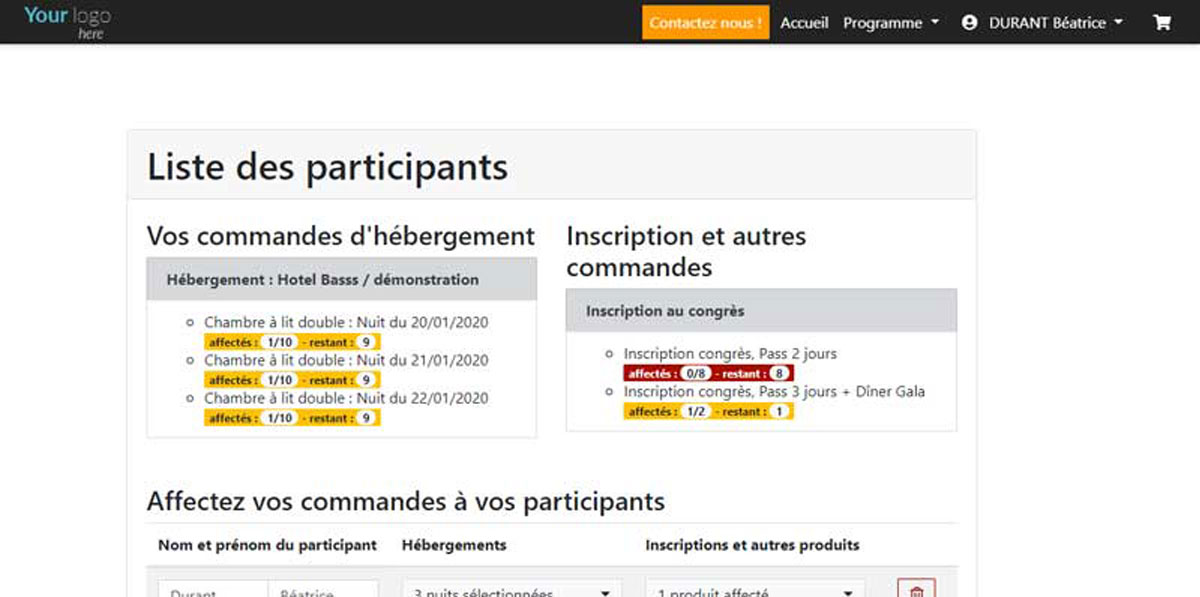Open the Programme dropdown menu
The width and height of the screenshot is (1200, 597).
pos(891,22)
